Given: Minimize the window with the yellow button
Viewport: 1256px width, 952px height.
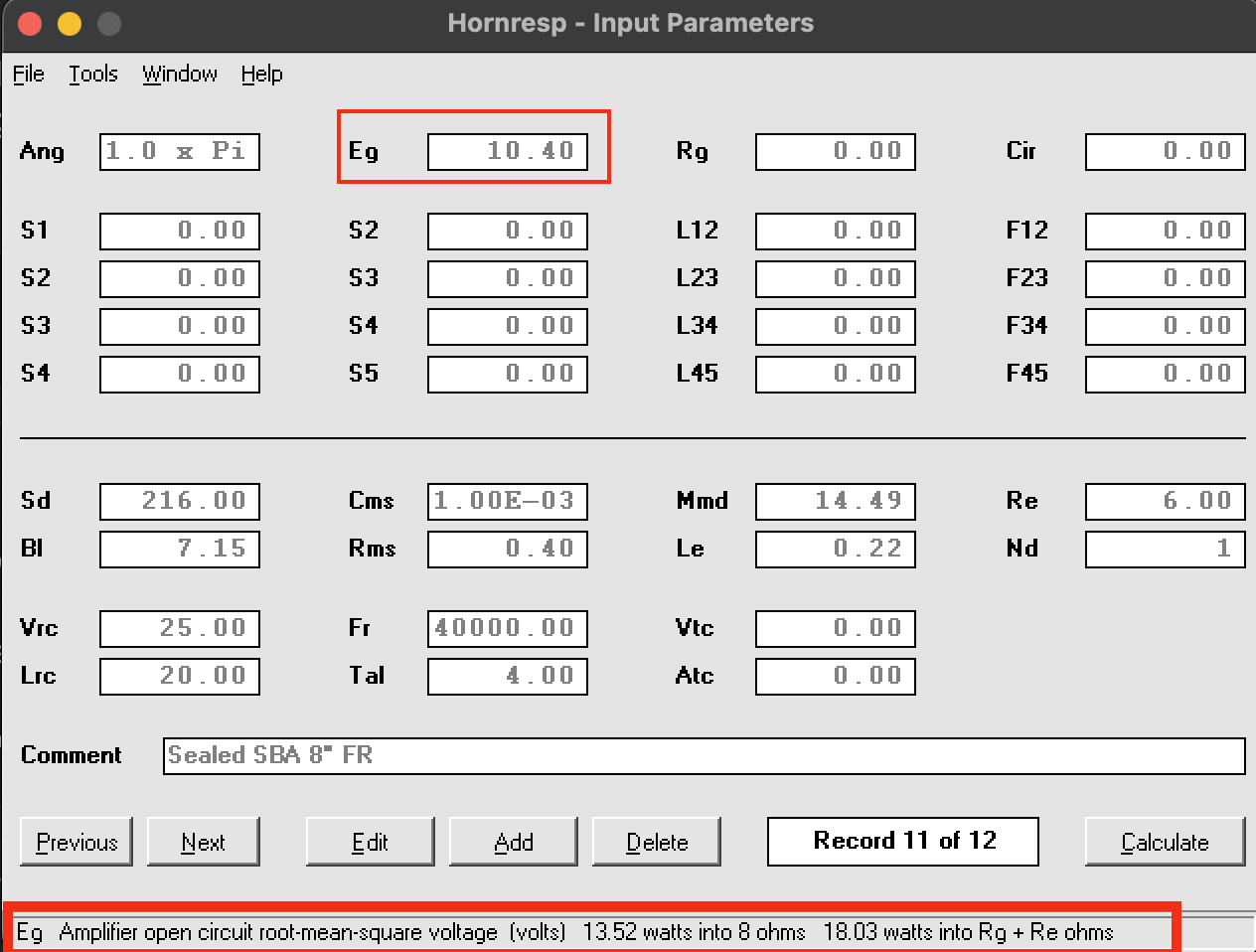Looking at the screenshot, I should pyautogui.click(x=70, y=24).
